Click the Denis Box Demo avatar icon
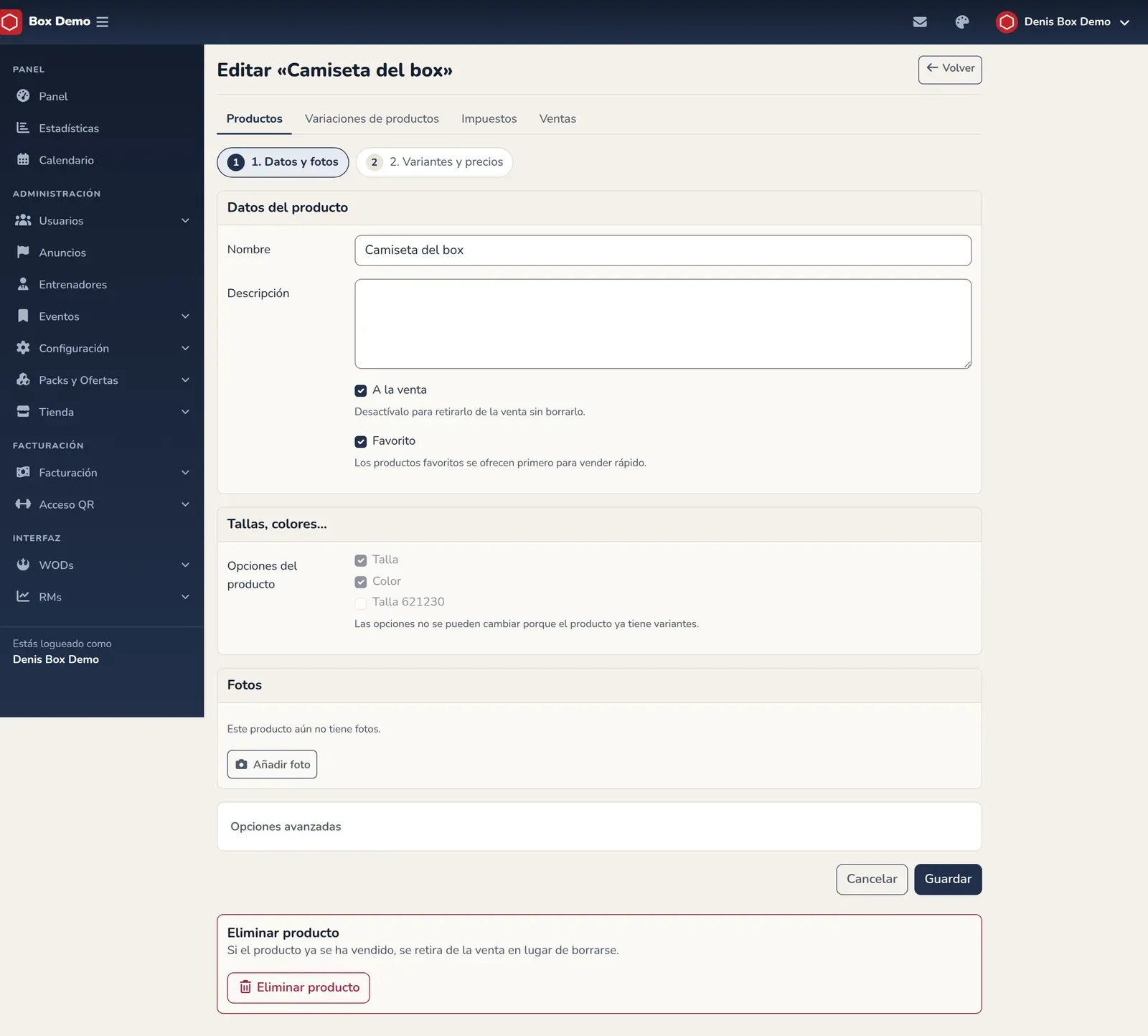This screenshot has width=1148, height=1036. (x=1007, y=22)
